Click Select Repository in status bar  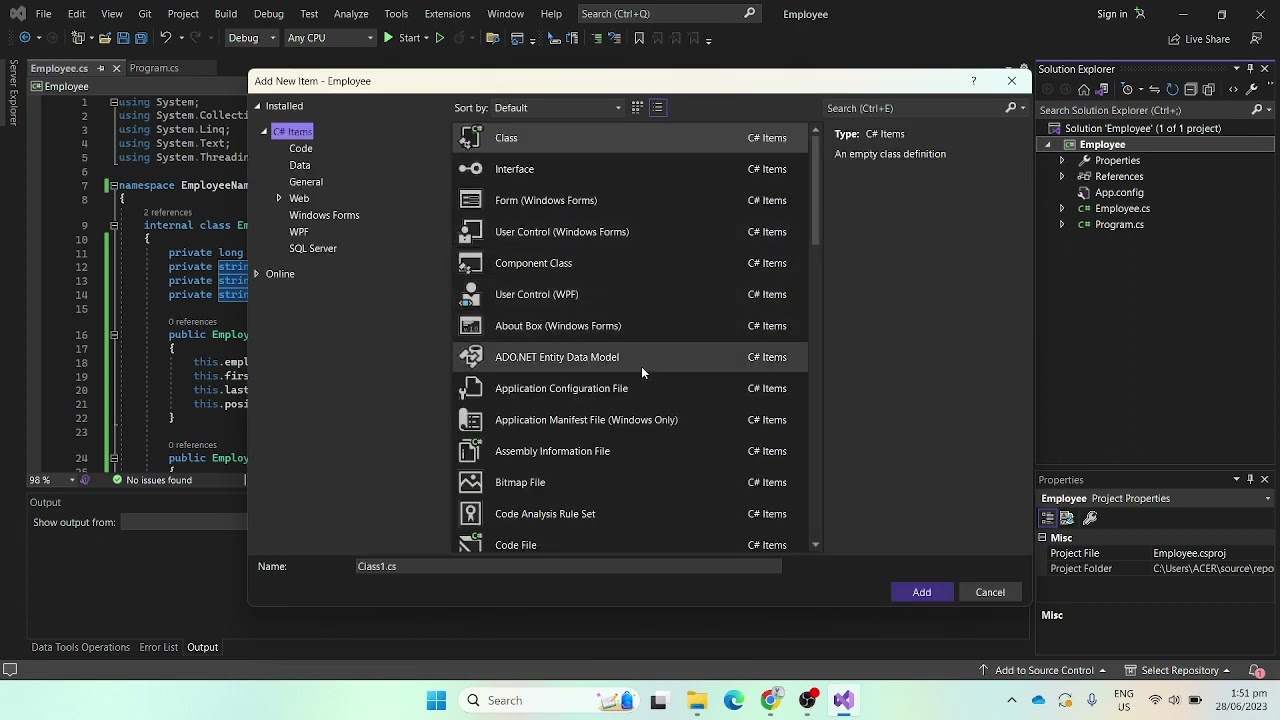pos(1178,670)
